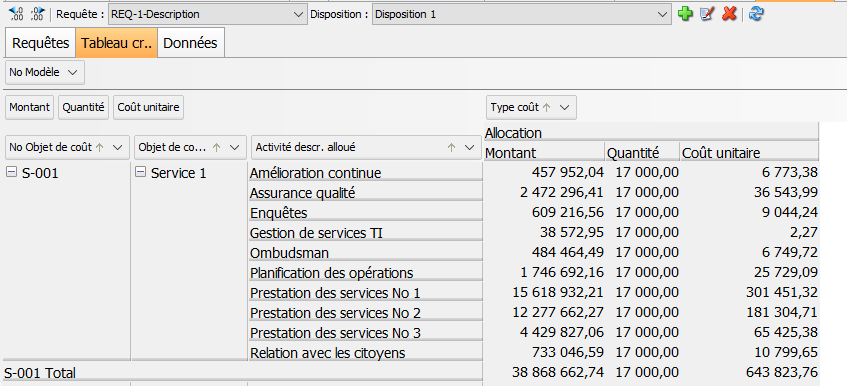Click the Quantité column header
Image resolution: width=847 pixels, height=386 pixels.
pos(642,153)
